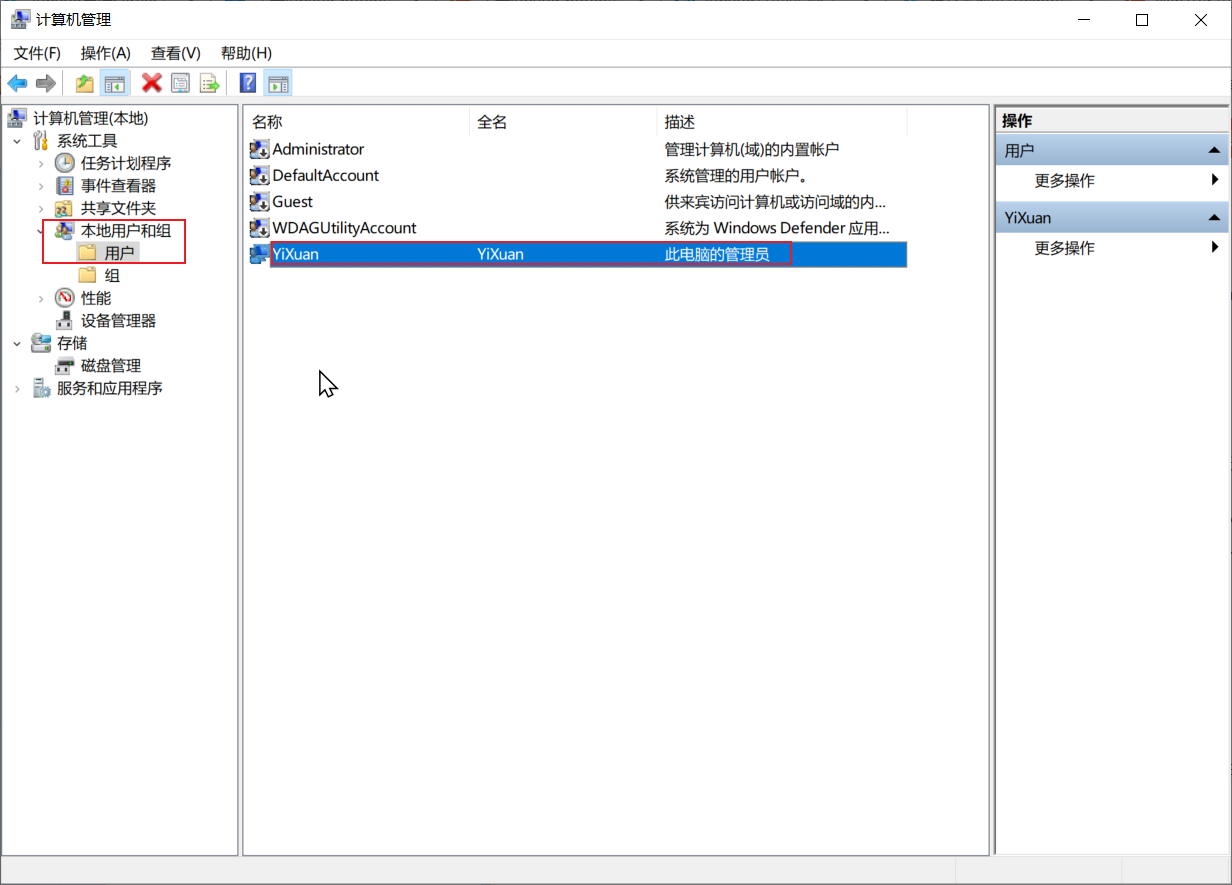The width and height of the screenshot is (1232, 885).
Task: Select the Guest name text
Action: point(293,201)
